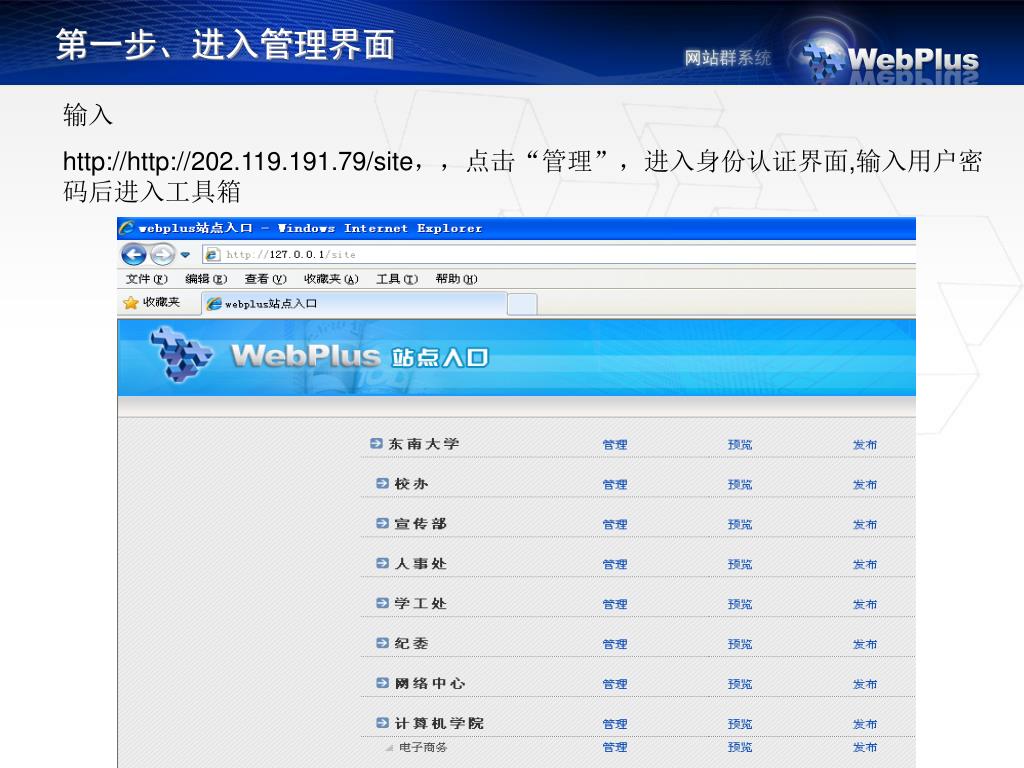1024x768 pixels.
Task: Click 管理 link for 人事处
Action: point(615,564)
